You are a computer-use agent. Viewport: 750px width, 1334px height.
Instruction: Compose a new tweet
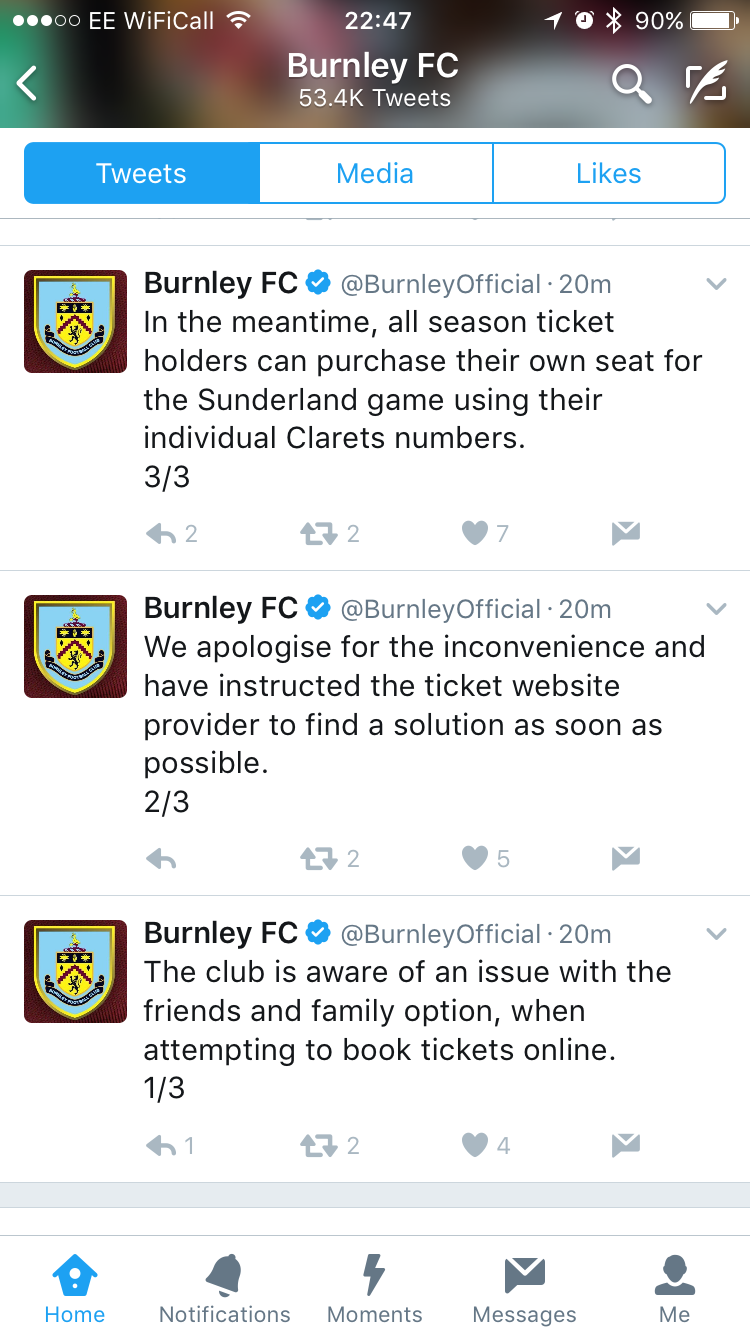click(706, 84)
